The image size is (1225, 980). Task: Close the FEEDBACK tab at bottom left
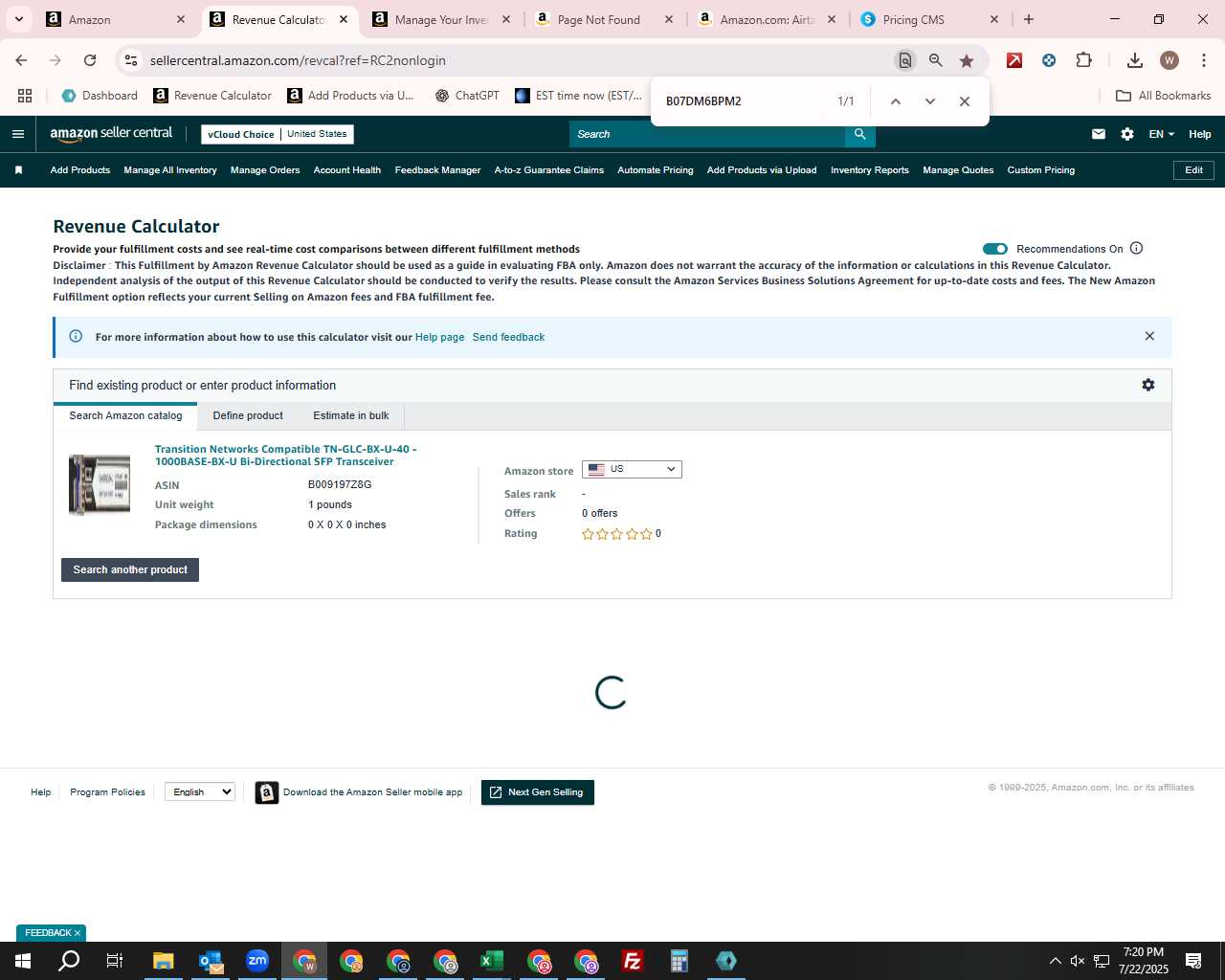[78, 933]
